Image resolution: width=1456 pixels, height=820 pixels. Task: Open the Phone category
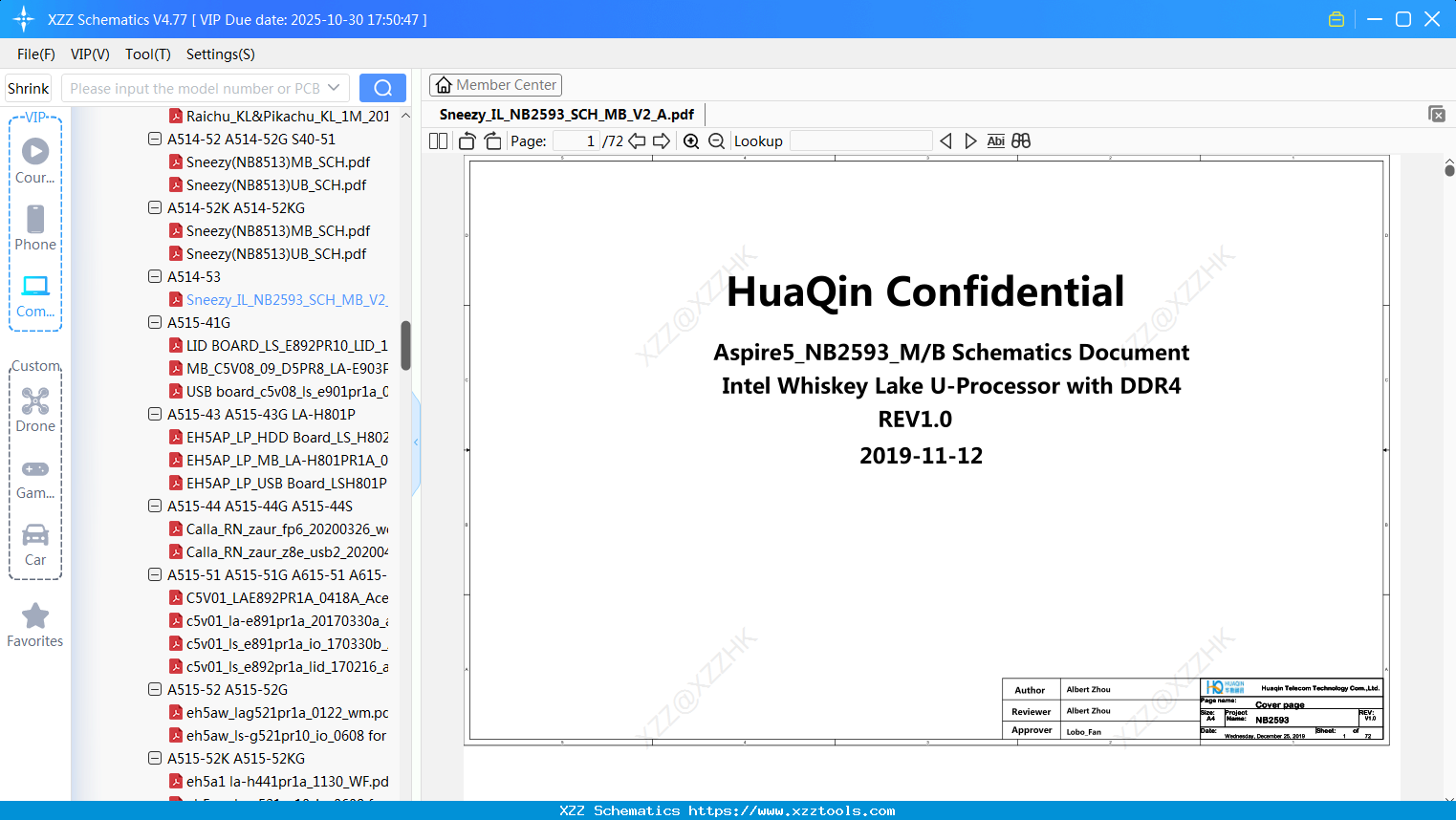pos(35,227)
